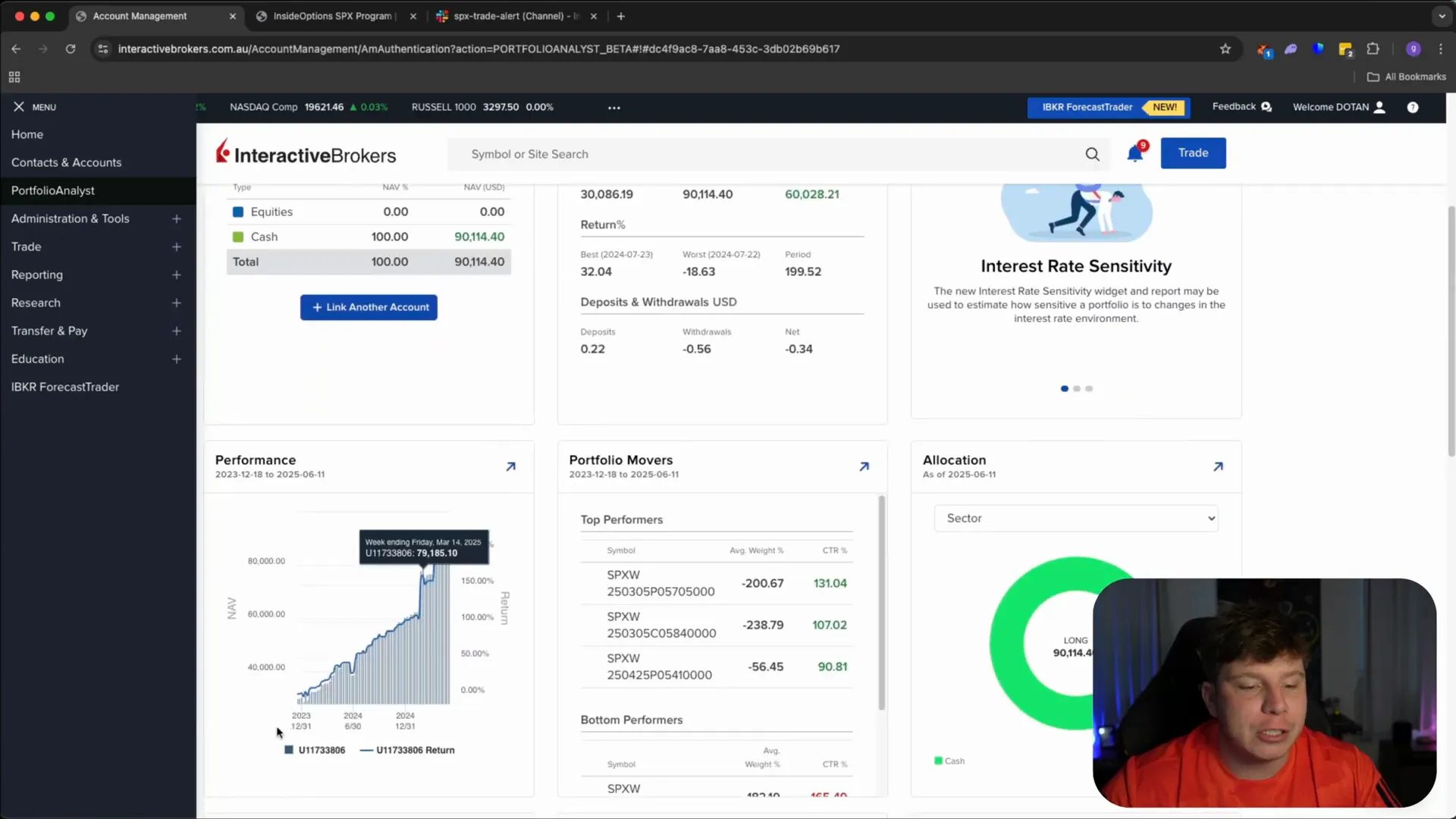
Task: Open browser extensions puzzle icon
Action: [1373, 49]
